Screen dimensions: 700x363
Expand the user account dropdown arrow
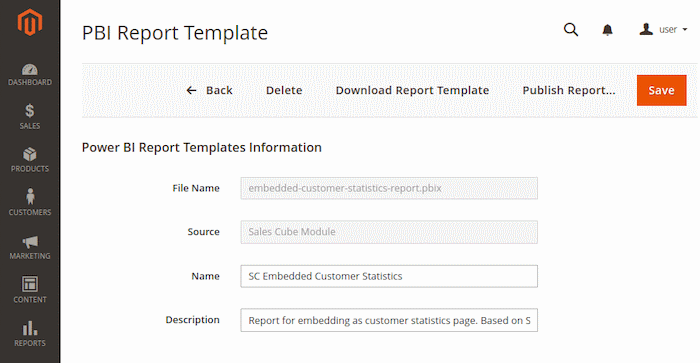[685, 30]
